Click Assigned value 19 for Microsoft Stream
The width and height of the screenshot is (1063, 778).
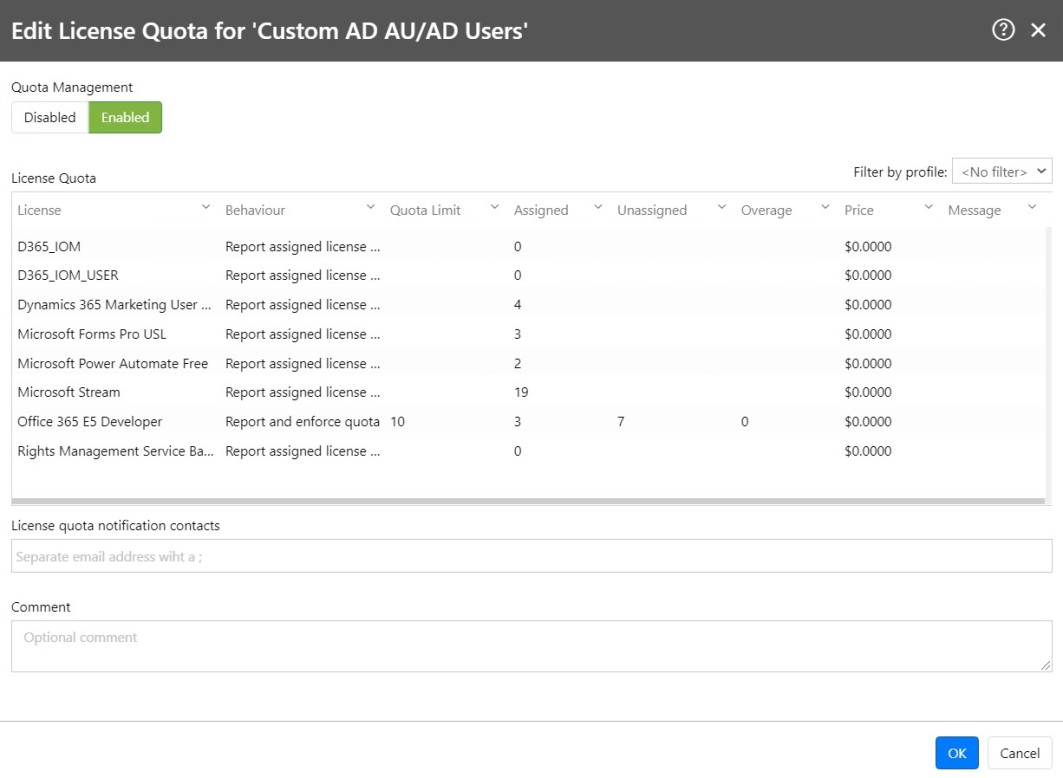[x=521, y=392]
